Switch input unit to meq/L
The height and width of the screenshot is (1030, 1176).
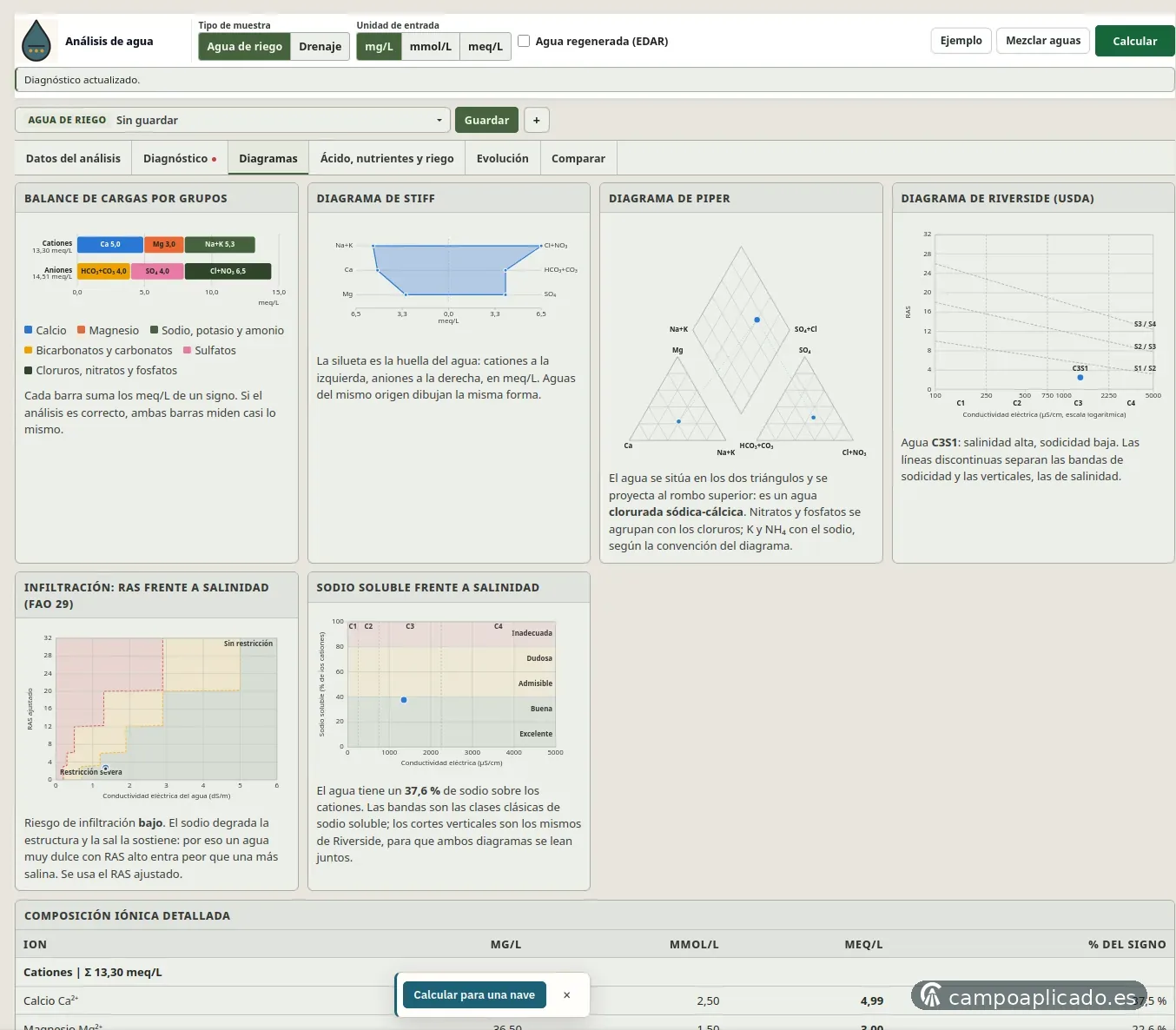486,47
